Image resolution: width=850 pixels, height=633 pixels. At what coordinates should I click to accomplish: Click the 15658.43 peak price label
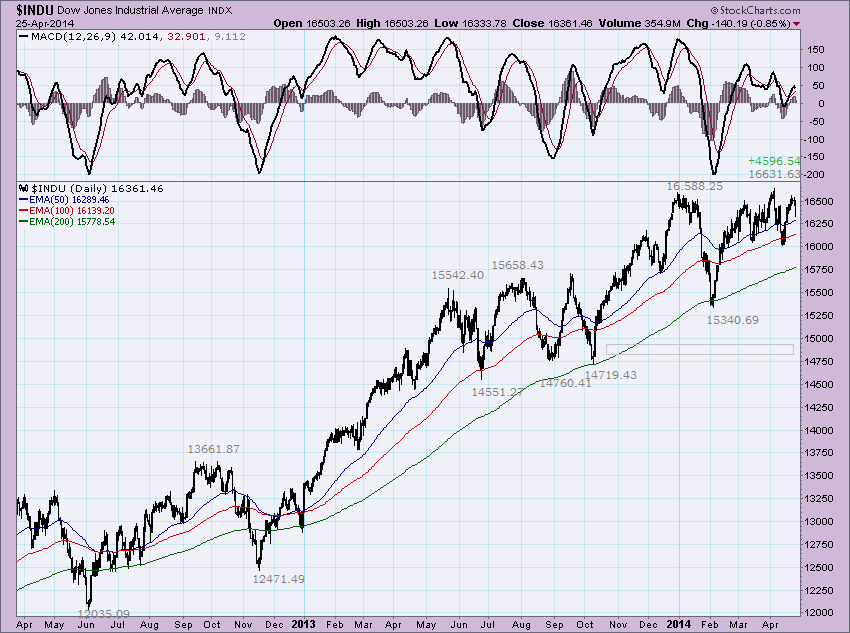(x=518, y=265)
